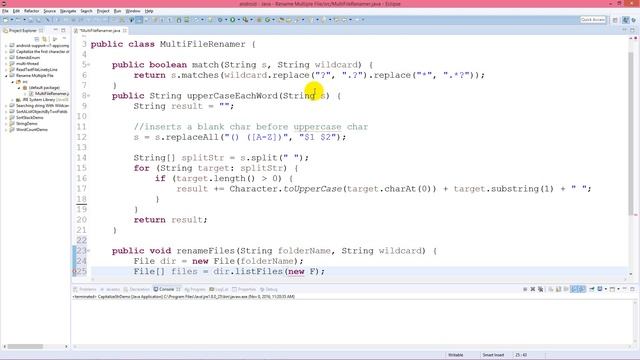The width and height of the screenshot is (640, 360).
Task: Click the Quick Access search field
Action: (593, 20)
